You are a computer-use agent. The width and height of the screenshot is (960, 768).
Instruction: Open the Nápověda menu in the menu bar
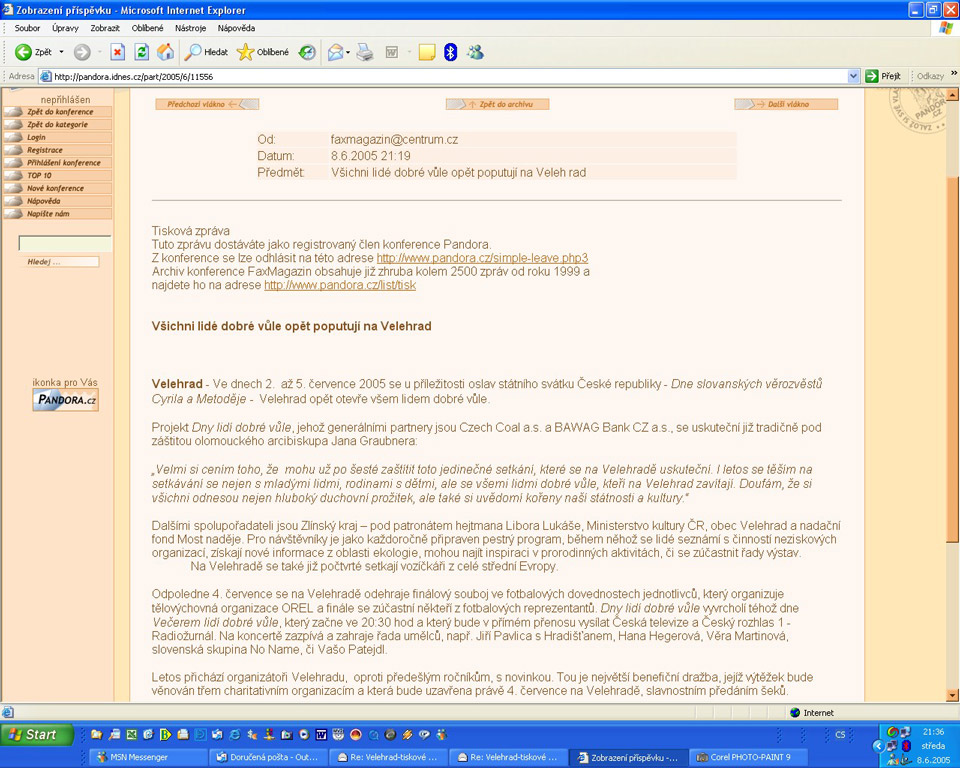236,28
